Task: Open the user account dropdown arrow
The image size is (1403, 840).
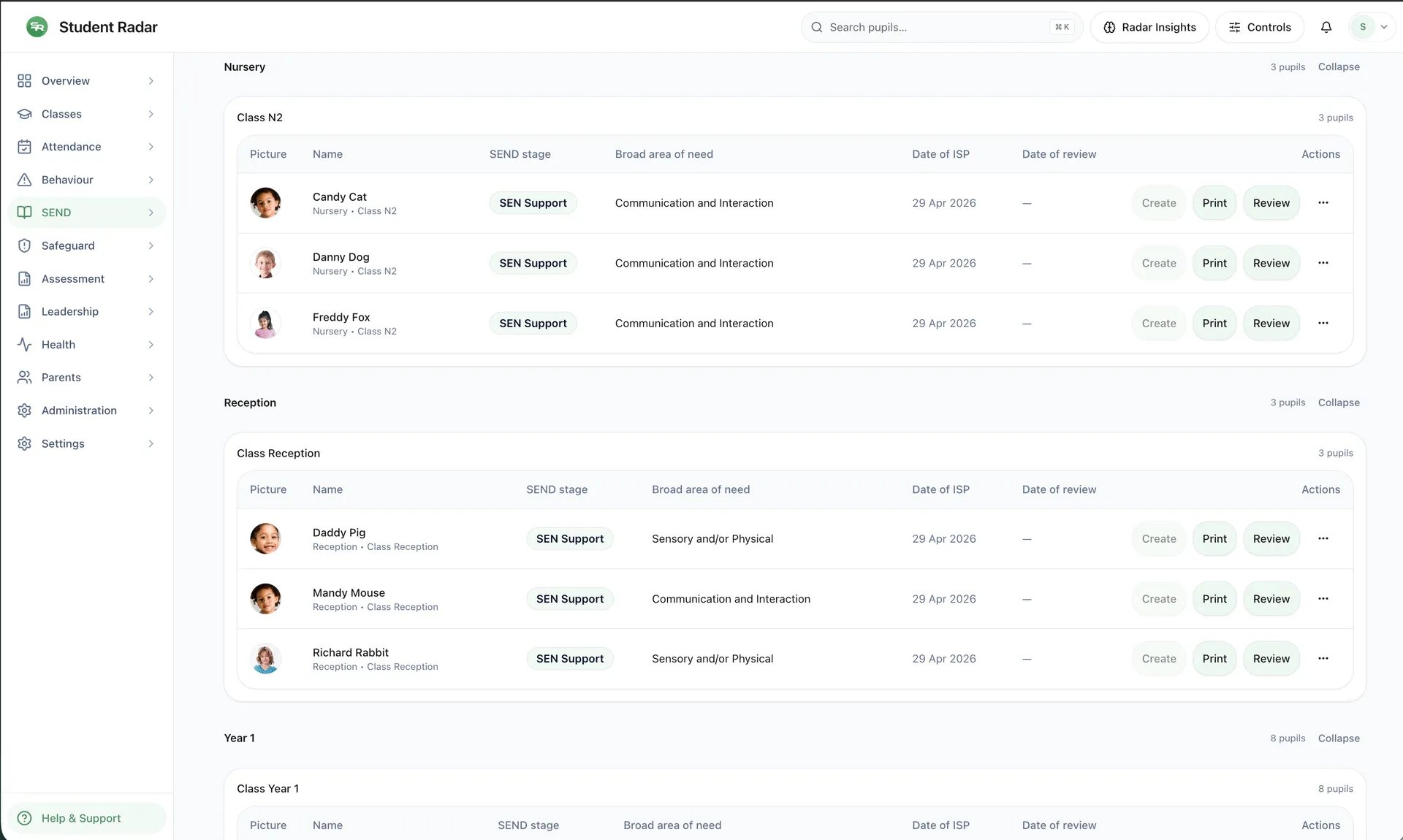Action: pos(1384,27)
